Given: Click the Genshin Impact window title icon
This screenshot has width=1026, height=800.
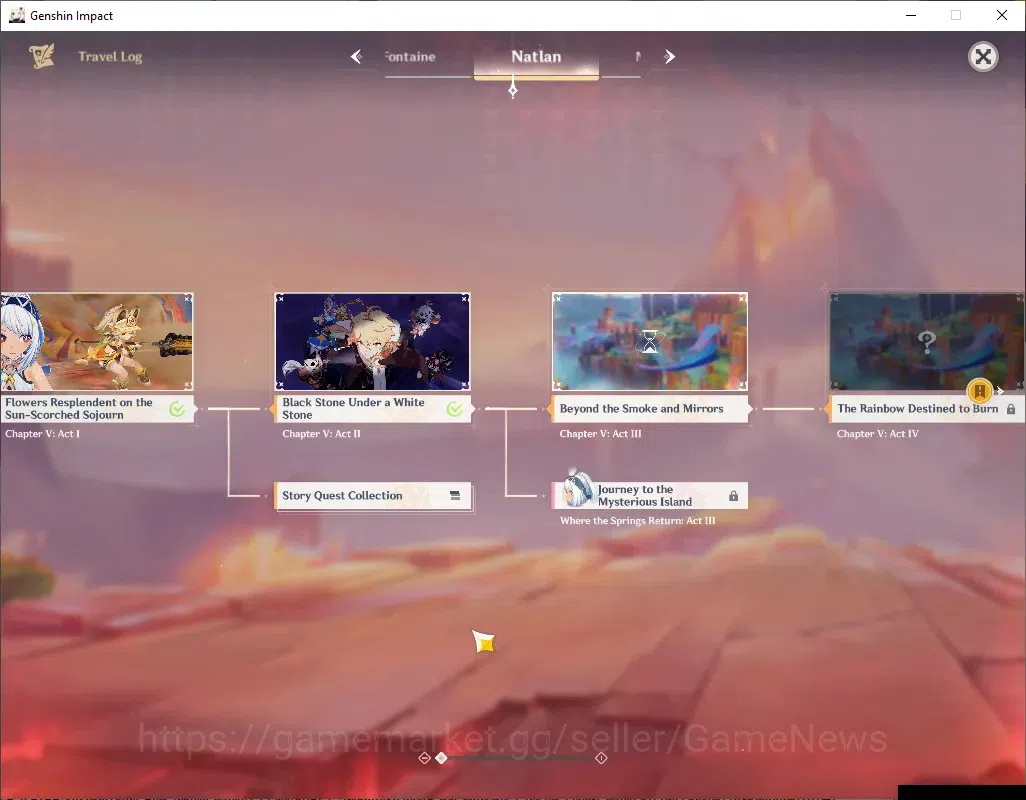Looking at the screenshot, I should (16, 15).
